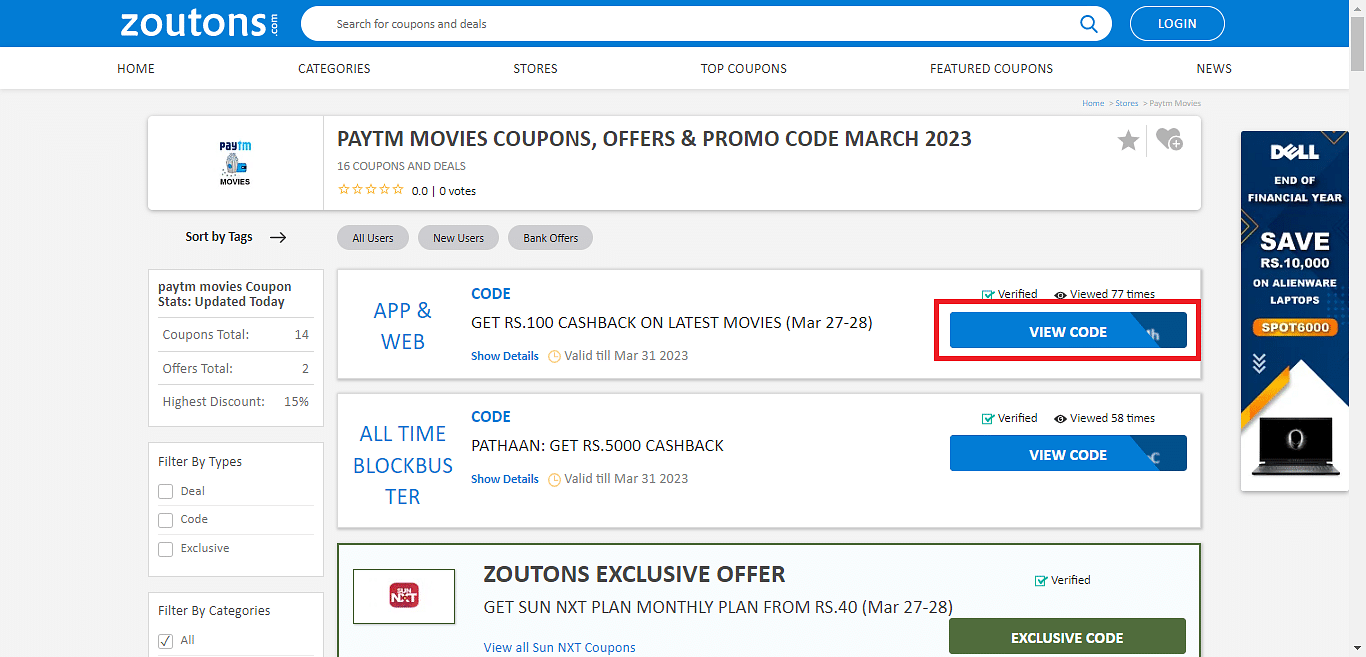Click the rating stars for Paytm Movies
This screenshot has width=1366, height=657.
(371, 190)
